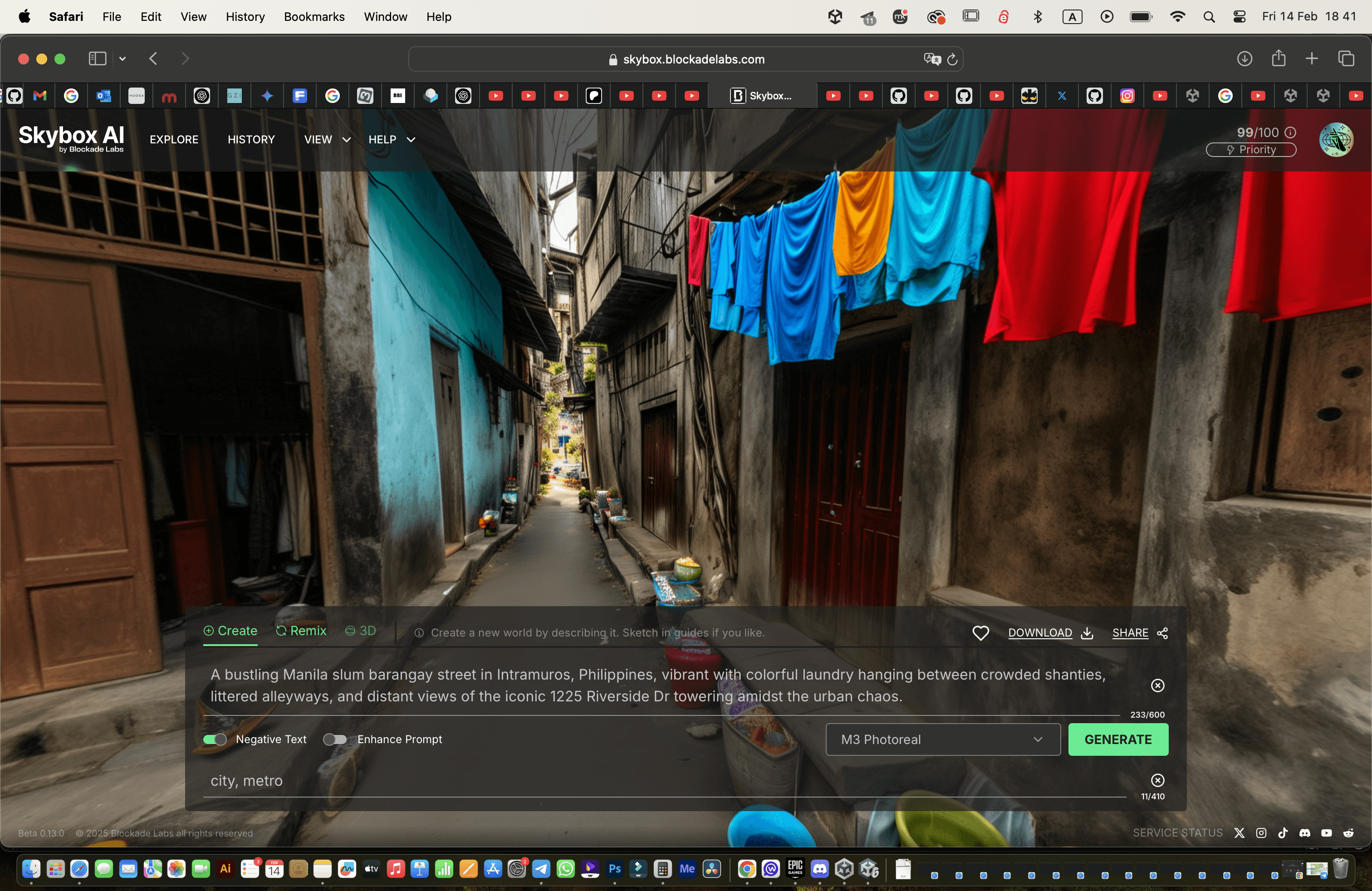The height and width of the screenshot is (891, 1372).
Task: Open the Safari share button
Action: (1279, 58)
